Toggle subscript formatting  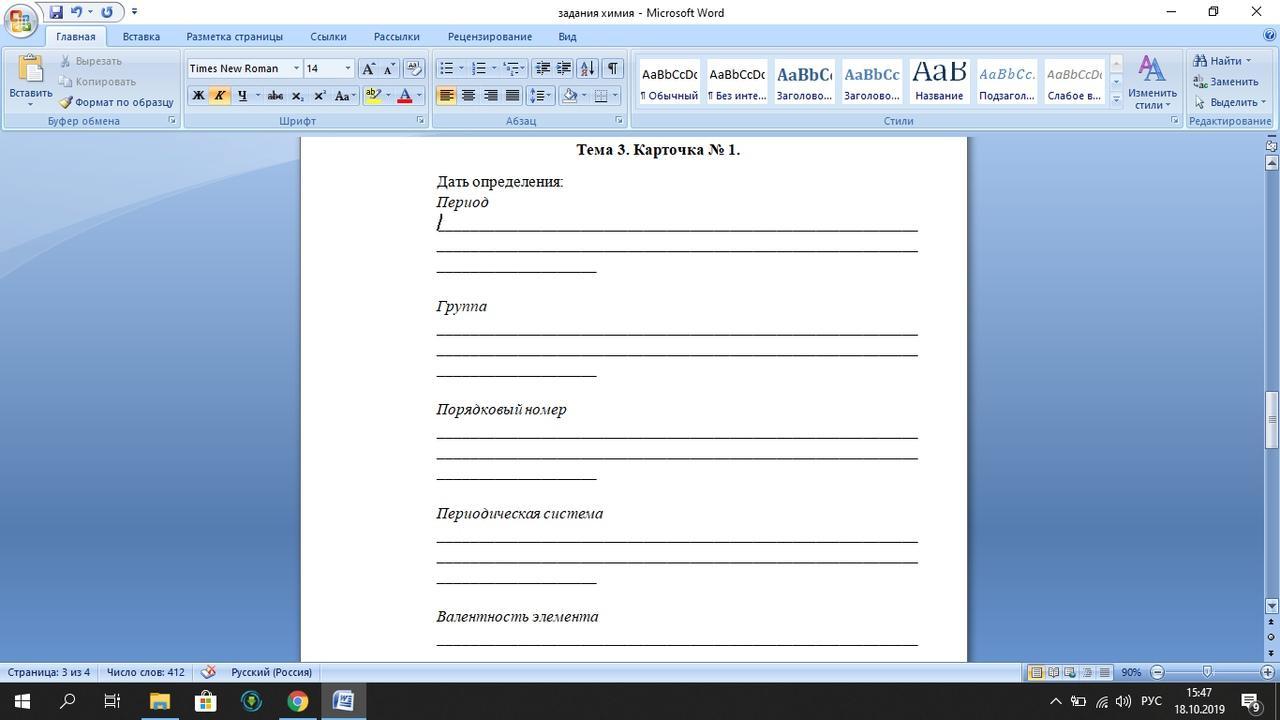[297, 96]
